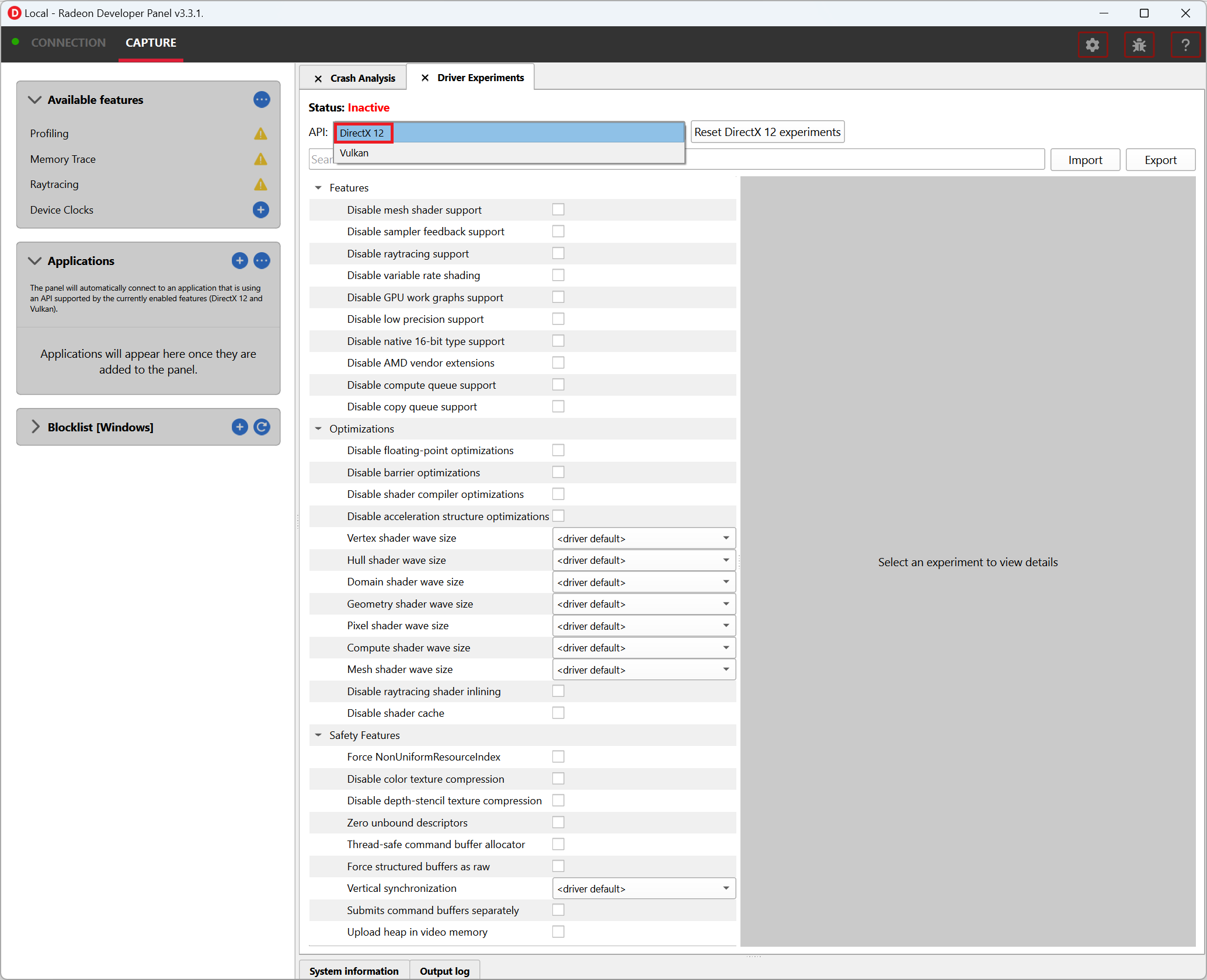
Task: Select Vulkan from the API list
Action: [x=354, y=153]
